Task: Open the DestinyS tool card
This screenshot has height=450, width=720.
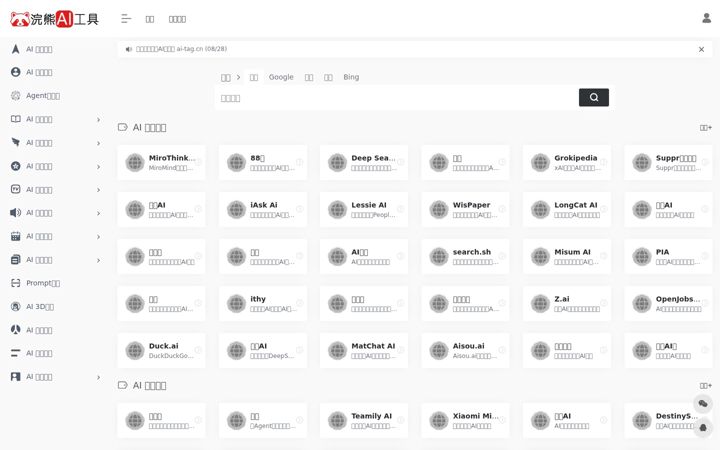Action: click(x=668, y=420)
